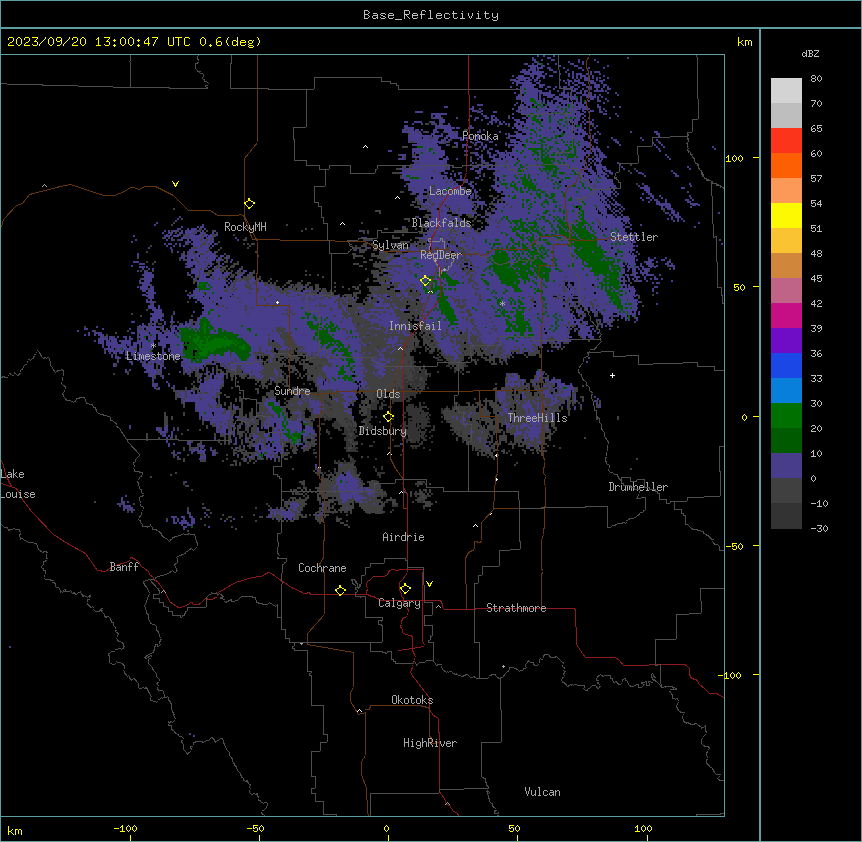862x842 pixels.
Task: Click the yellow marker south of RedDeer
Action: click(425, 281)
